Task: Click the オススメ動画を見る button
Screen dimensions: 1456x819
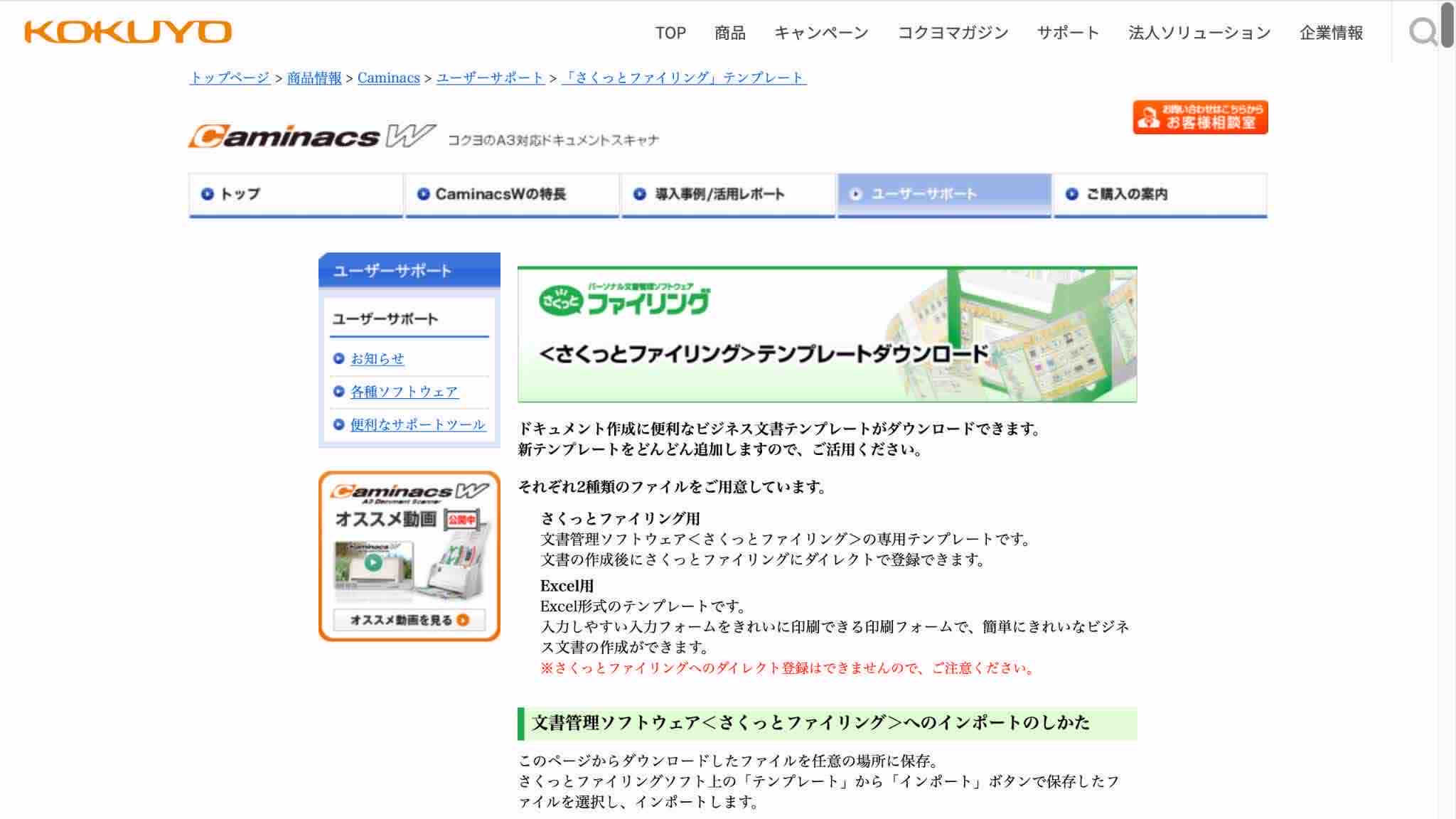Action: 409,620
